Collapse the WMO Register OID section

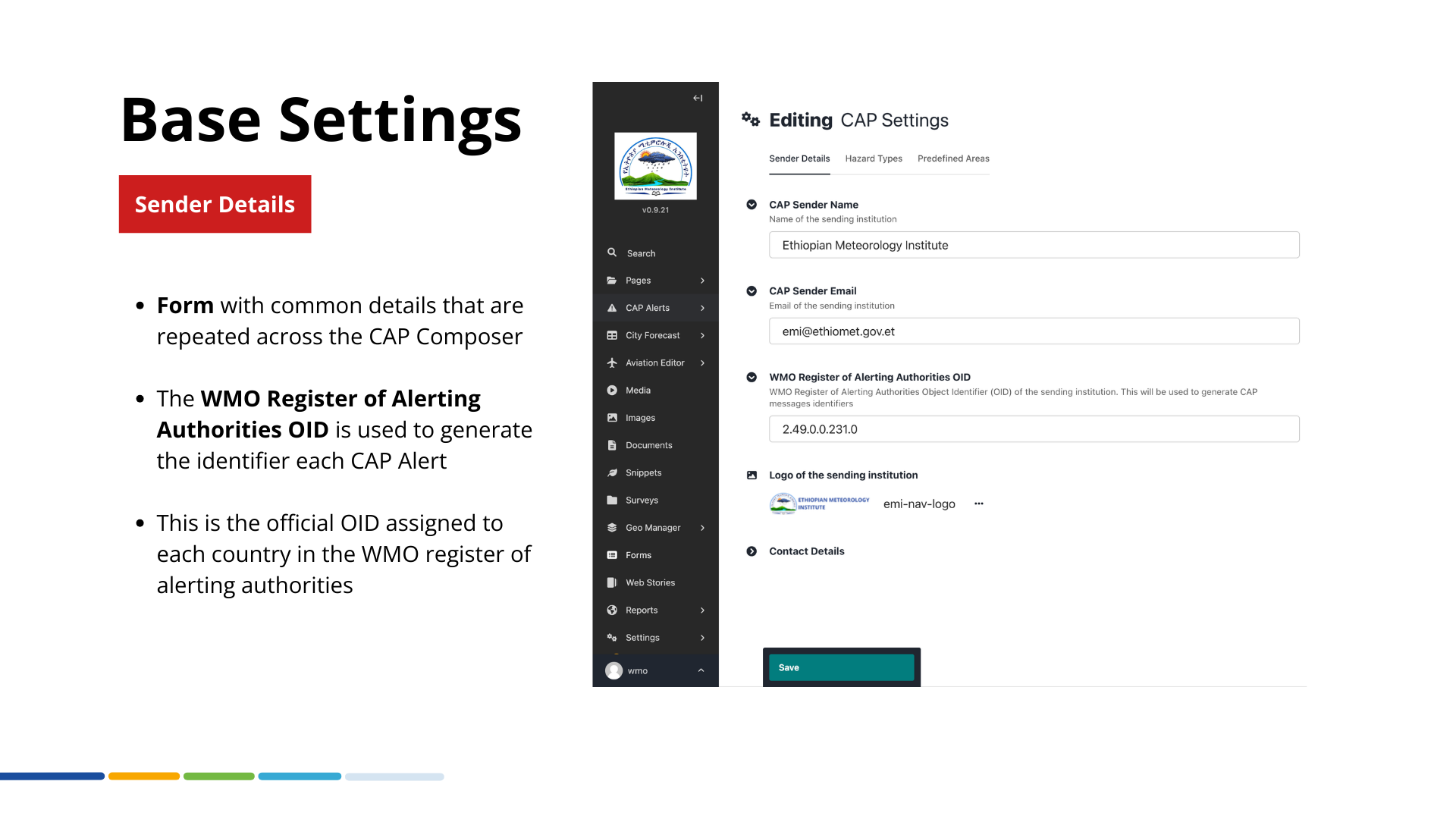coord(752,378)
